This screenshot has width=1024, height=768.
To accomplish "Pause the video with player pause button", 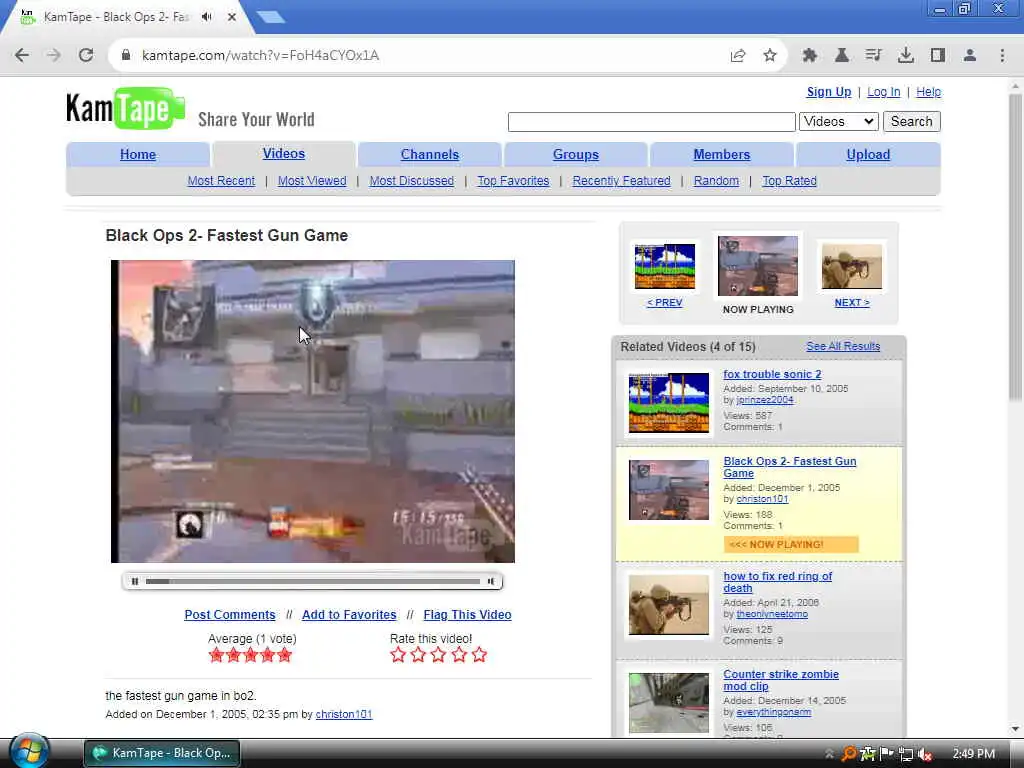I will [135, 581].
